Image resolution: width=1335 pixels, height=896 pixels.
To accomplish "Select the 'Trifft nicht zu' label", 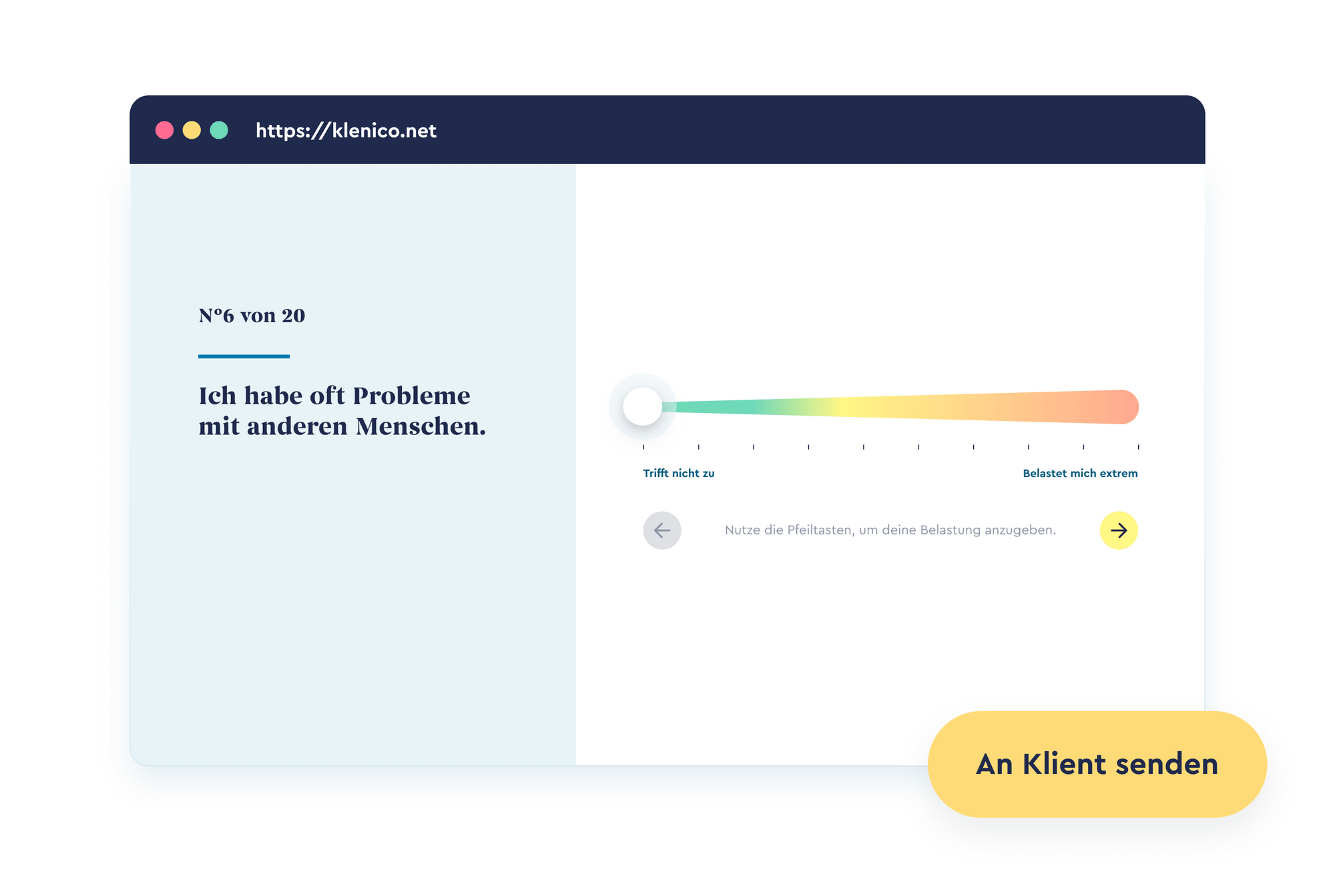I will (678, 473).
